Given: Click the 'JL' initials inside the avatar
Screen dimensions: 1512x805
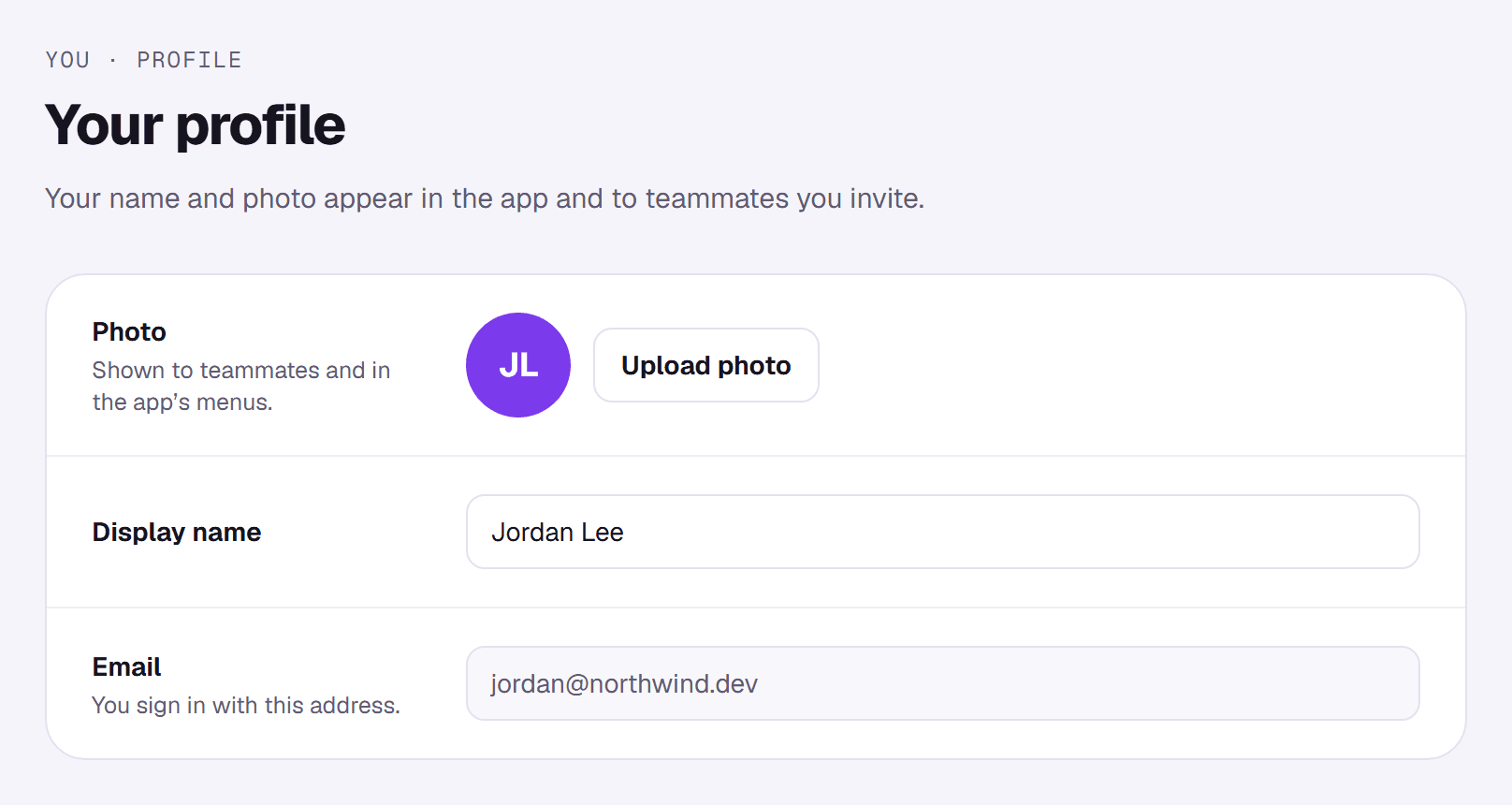Looking at the screenshot, I should click(x=518, y=365).
